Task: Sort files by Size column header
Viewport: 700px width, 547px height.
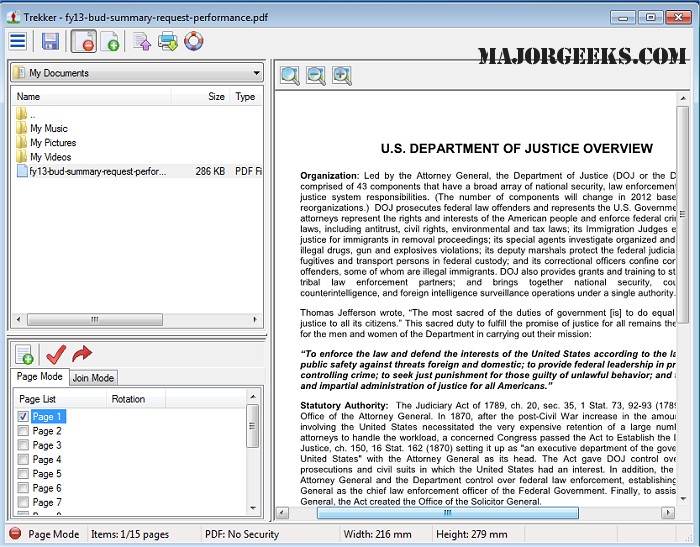Action: coord(200,96)
